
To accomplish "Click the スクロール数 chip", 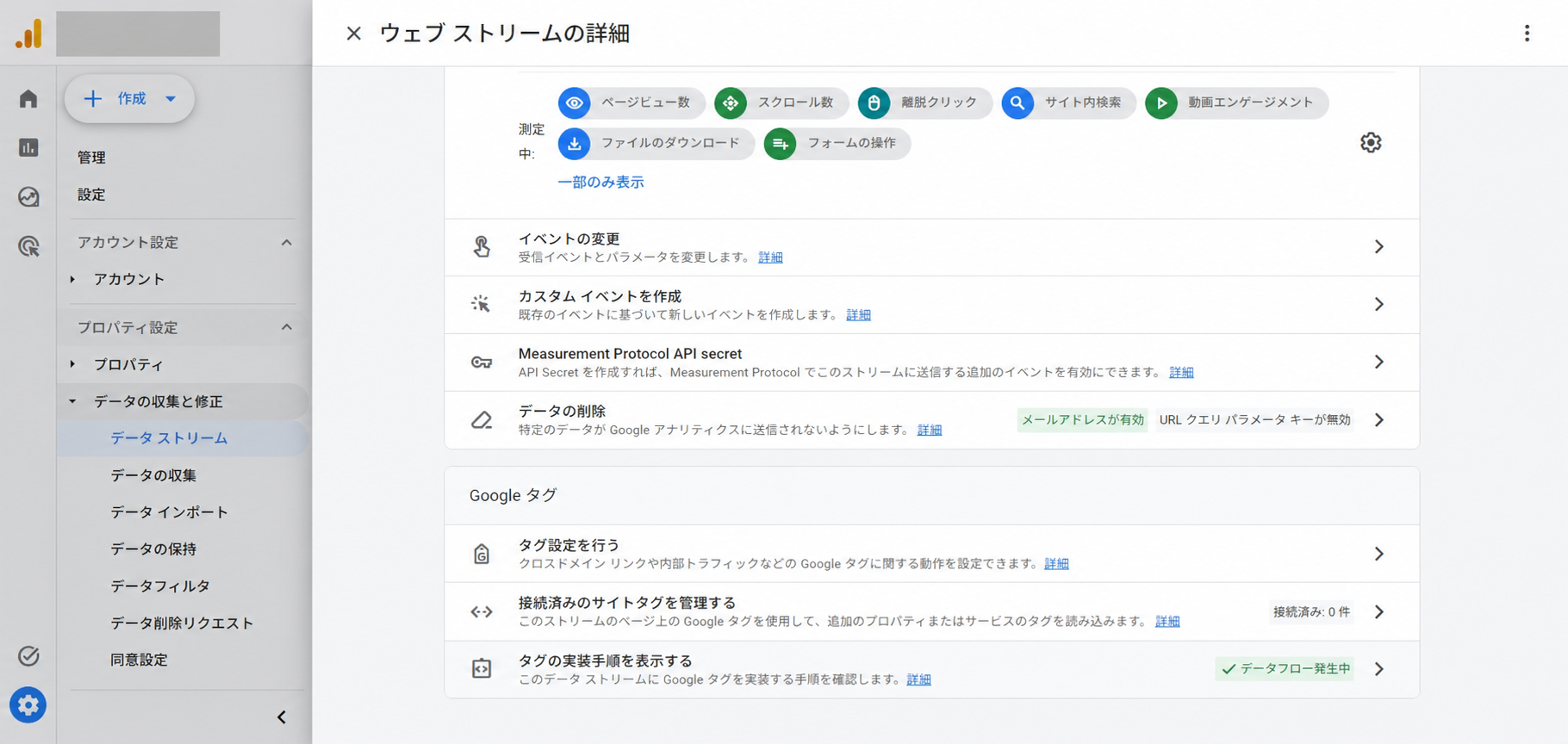I will [781, 102].
